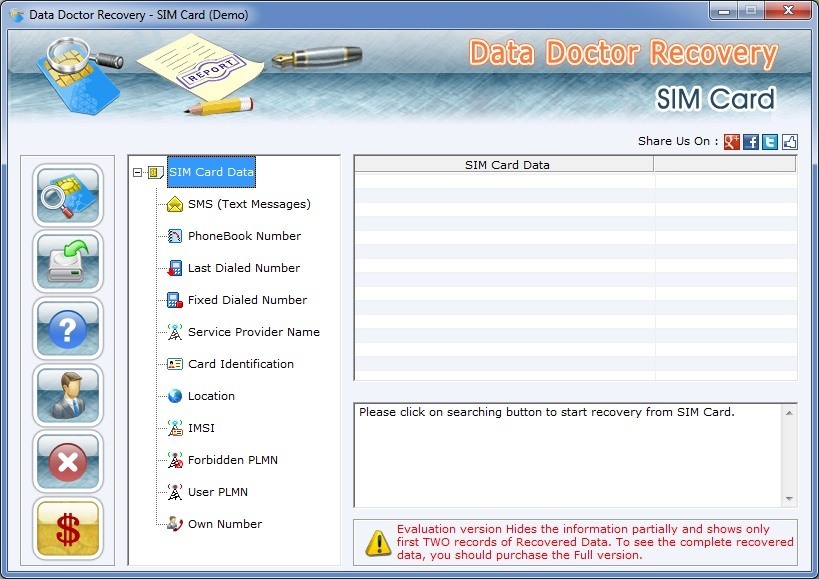Select Own Number in the tree
The height and width of the screenshot is (579, 819).
[224, 524]
